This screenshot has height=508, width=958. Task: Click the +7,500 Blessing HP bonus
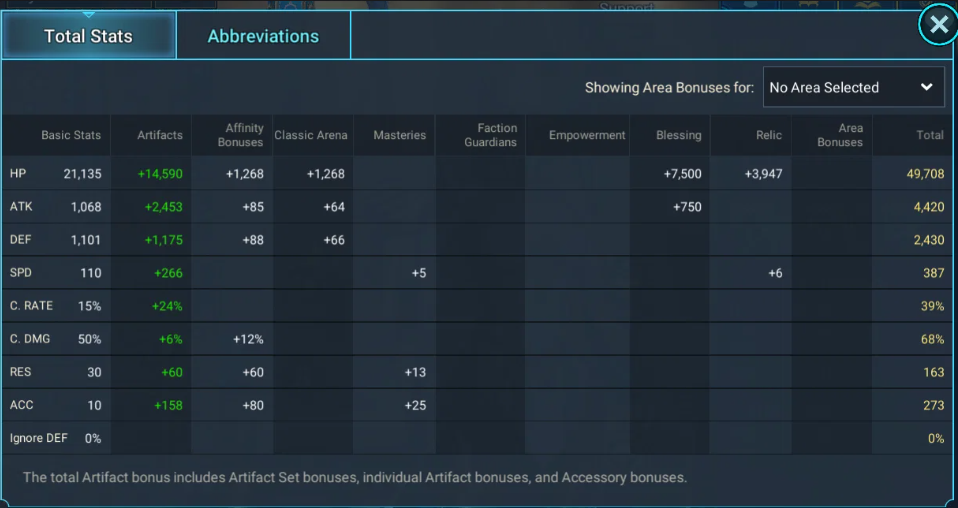click(682, 174)
